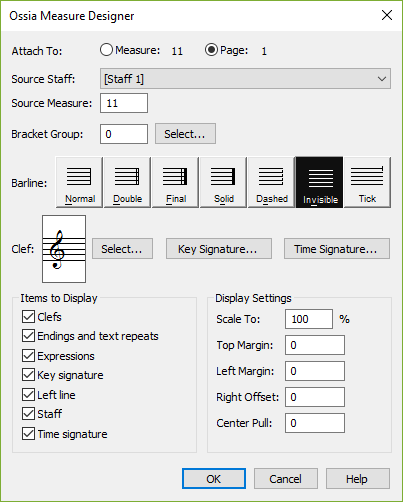The width and height of the screenshot is (403, 502).
Task: Select the Page radio button
Action: (211, 50)
